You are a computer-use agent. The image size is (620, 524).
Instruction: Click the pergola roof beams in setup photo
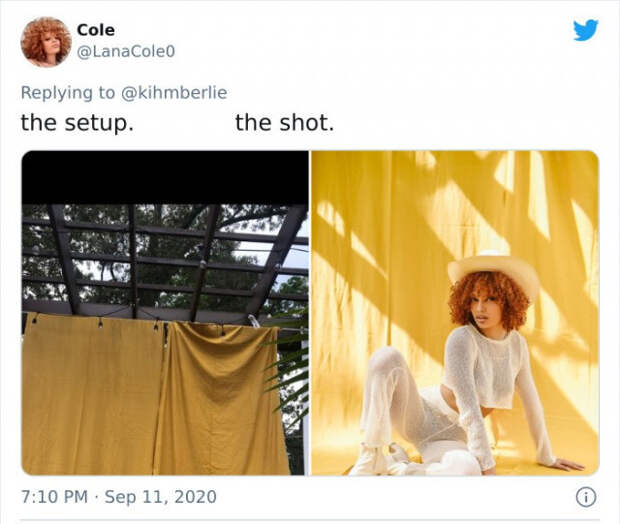coord(165,261)
